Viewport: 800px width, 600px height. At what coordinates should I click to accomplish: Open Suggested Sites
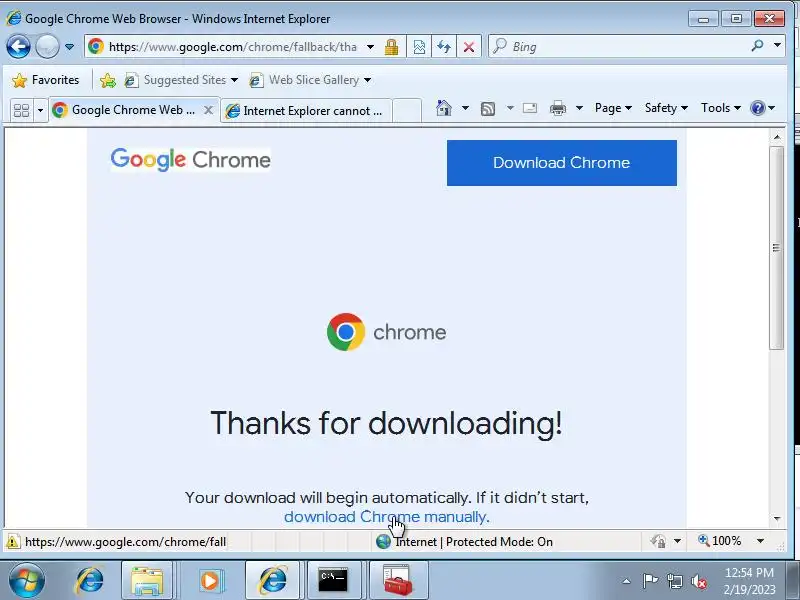pos(182,80)
